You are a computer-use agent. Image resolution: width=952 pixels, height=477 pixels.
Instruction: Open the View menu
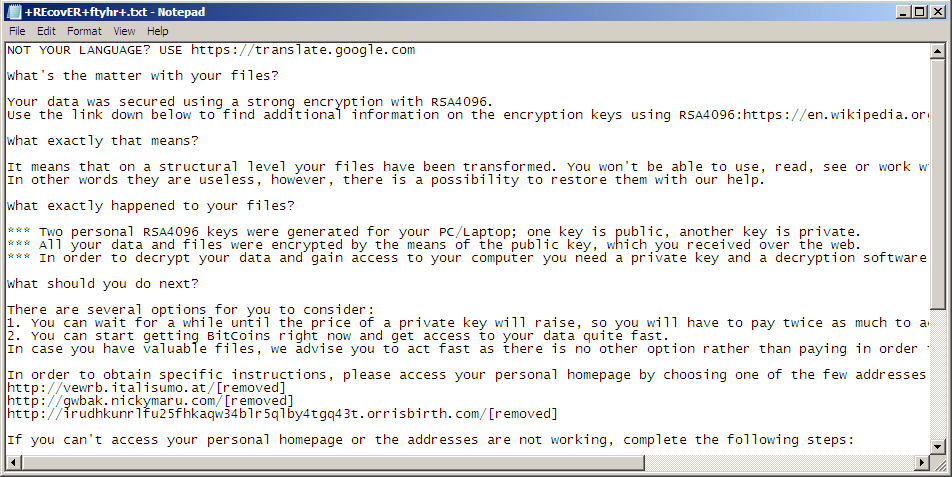[124, 31]
